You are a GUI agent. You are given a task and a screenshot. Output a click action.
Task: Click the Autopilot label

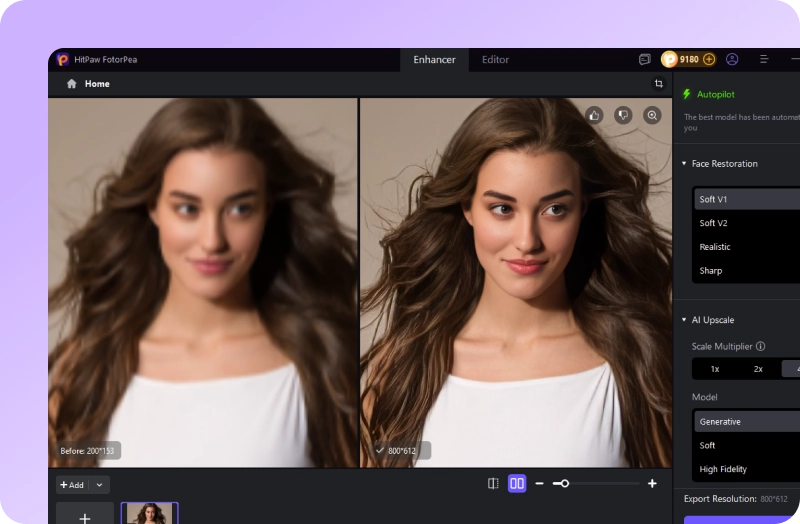(715, 94)
